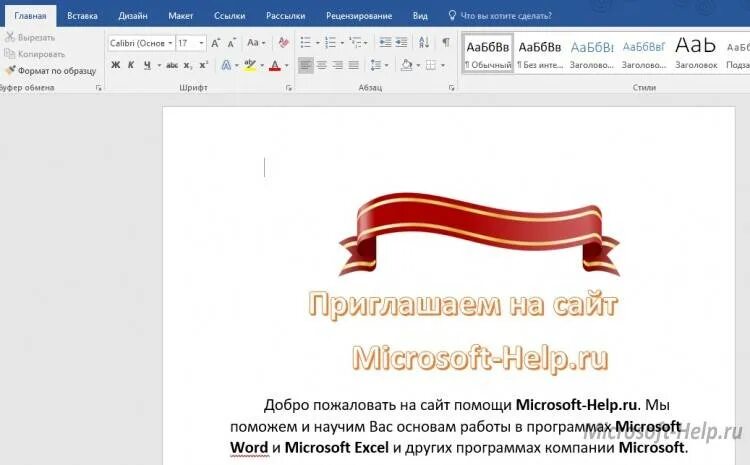Select the red ribbon banner image
This screenshot has width=750, height=465.
(479, 234)
